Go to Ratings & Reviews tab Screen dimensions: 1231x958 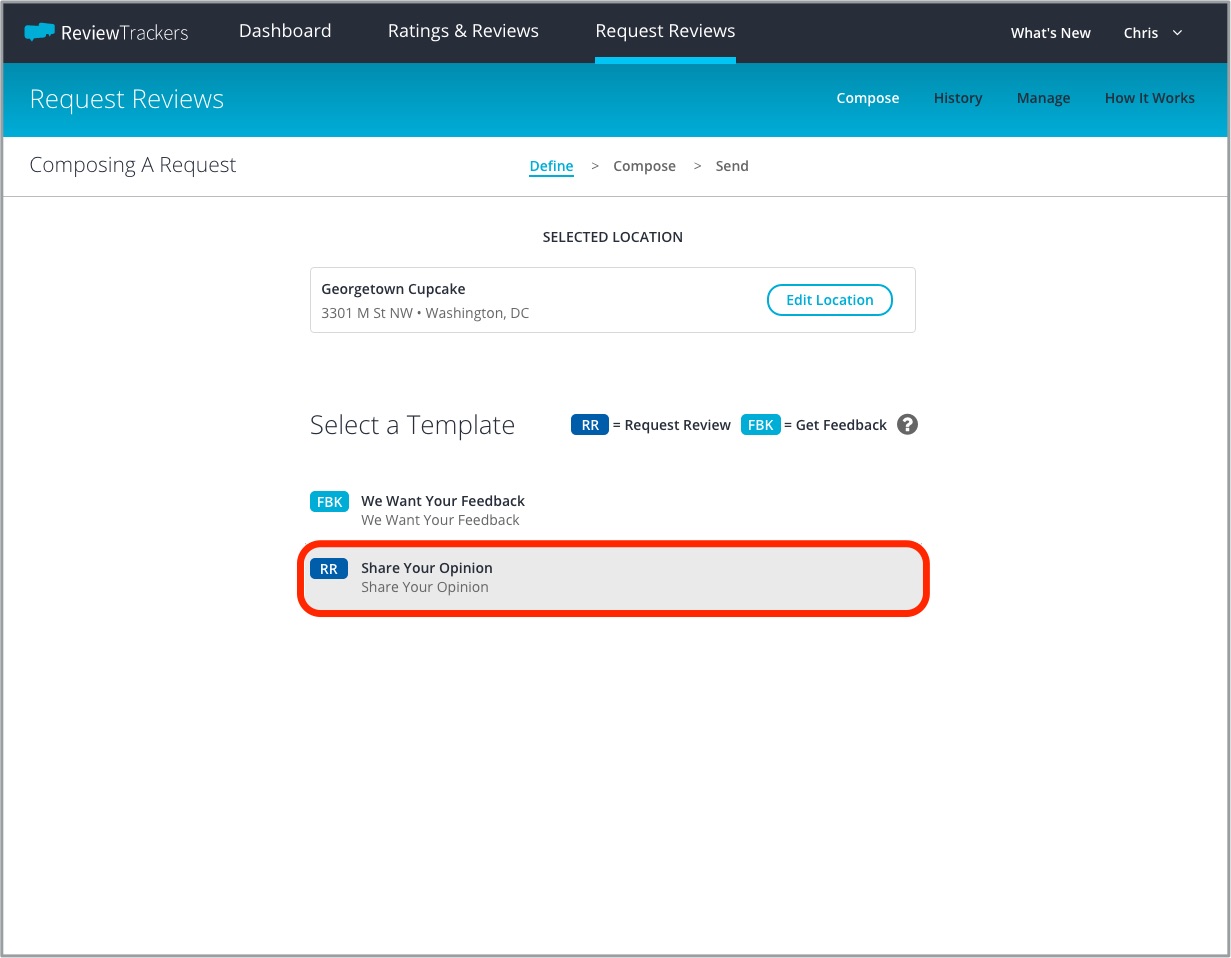(x=463, y=31)
